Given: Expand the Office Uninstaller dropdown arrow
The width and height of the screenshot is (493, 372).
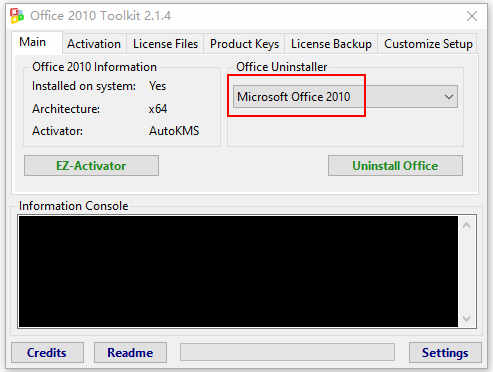Looking at the screenshot, I should [x=449, y=97].
